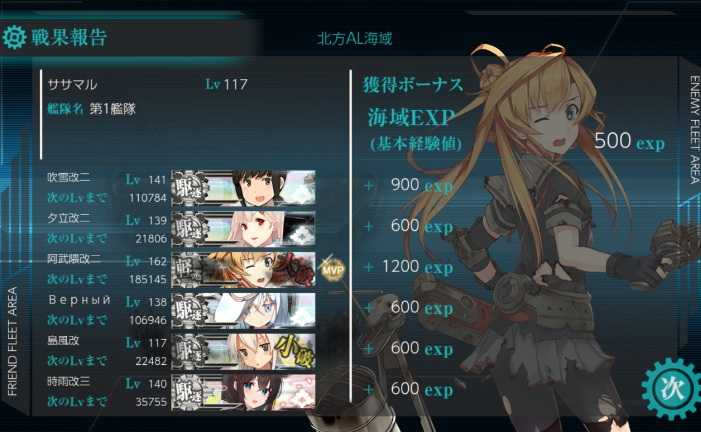
Task: Click the ENEMY FLEET AREA side tab
Action: pos(693,130)
